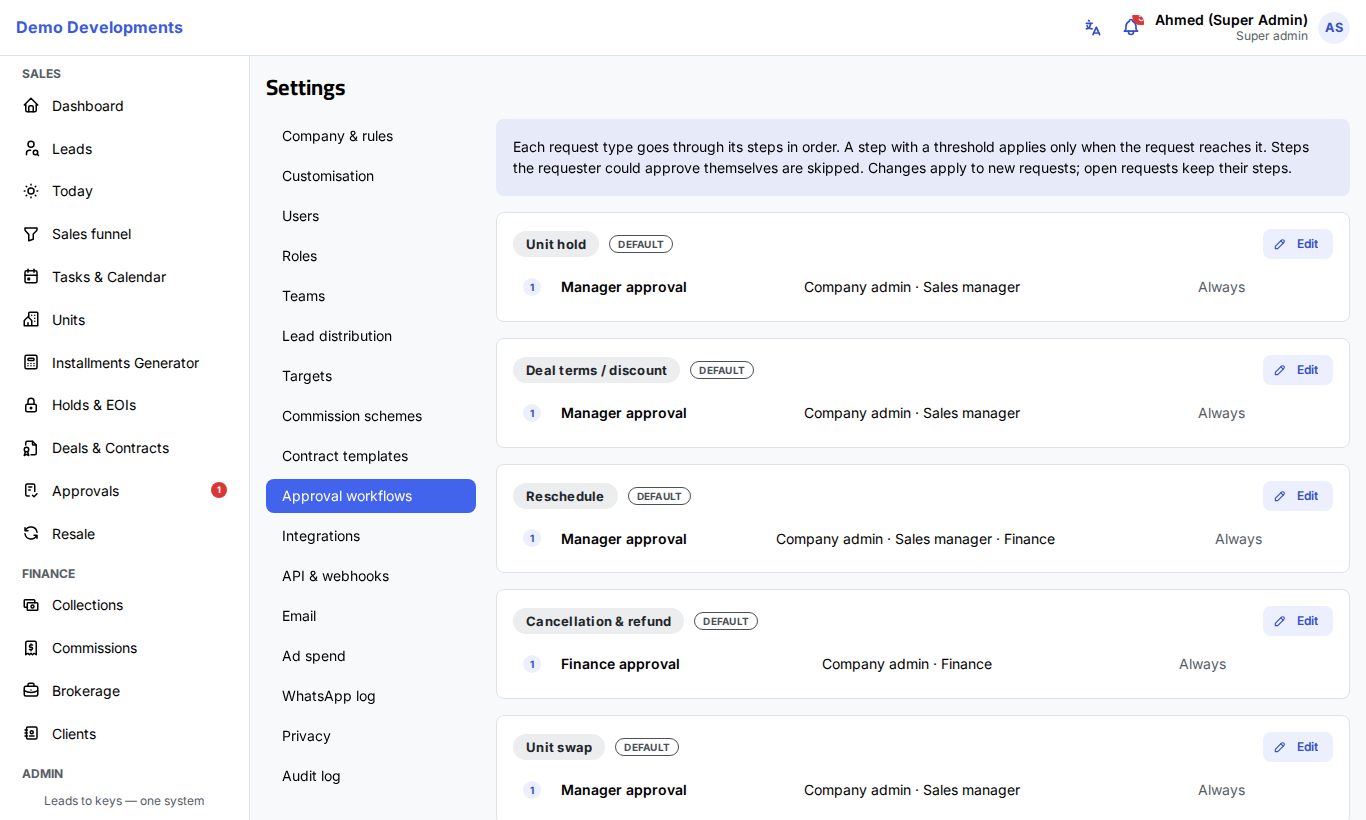This screenshot has height=820, width=1366.
Task: Open Commission schemes settings
Action: point(371,416)
